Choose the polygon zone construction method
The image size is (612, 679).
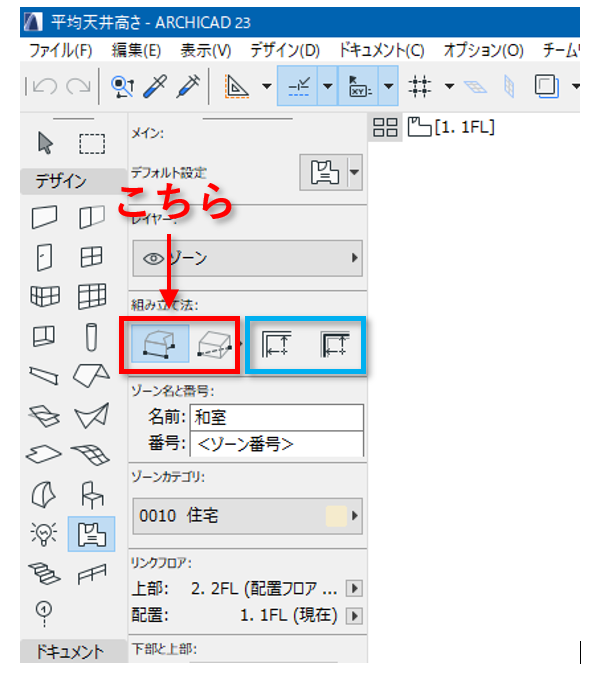tap(160, 344)
